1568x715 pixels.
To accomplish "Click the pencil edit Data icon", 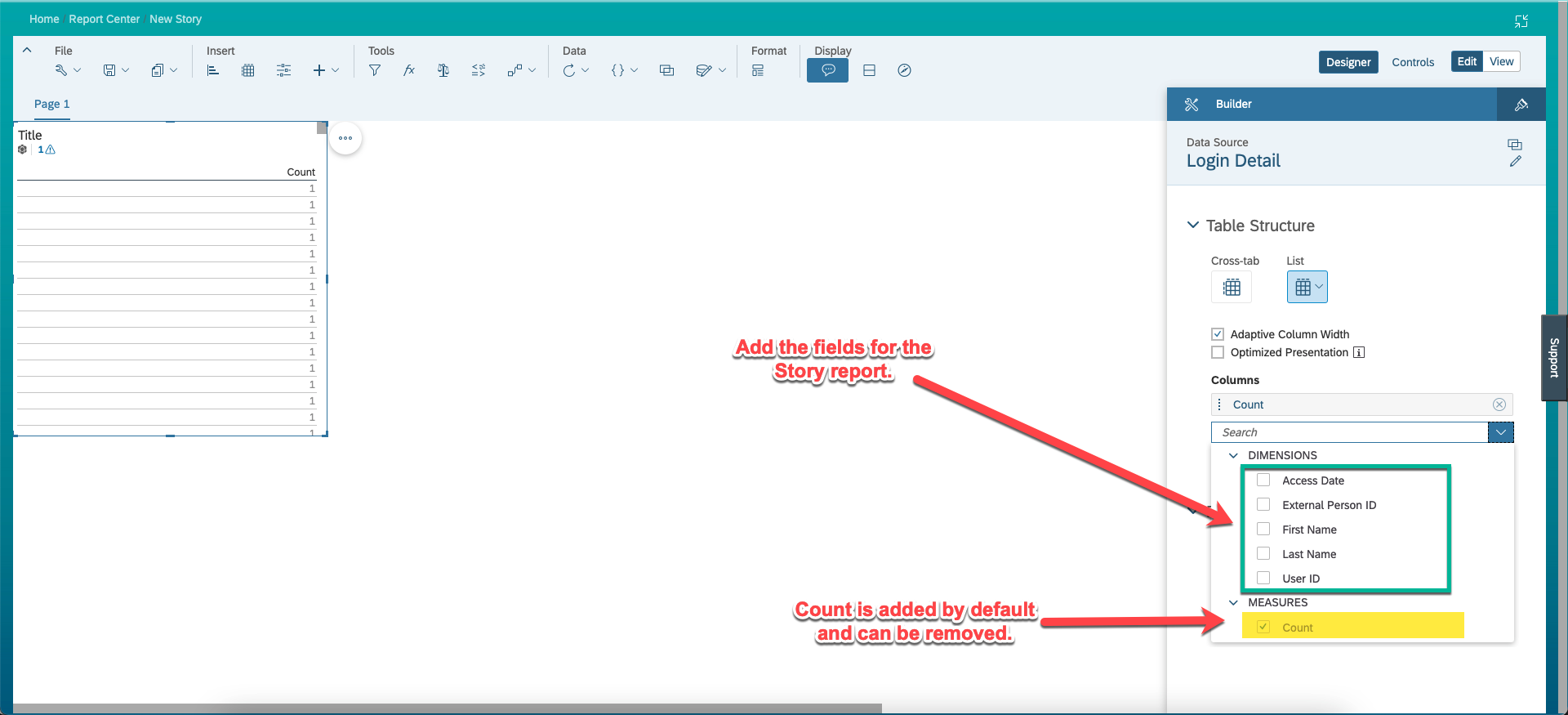I will click(704, 70).
